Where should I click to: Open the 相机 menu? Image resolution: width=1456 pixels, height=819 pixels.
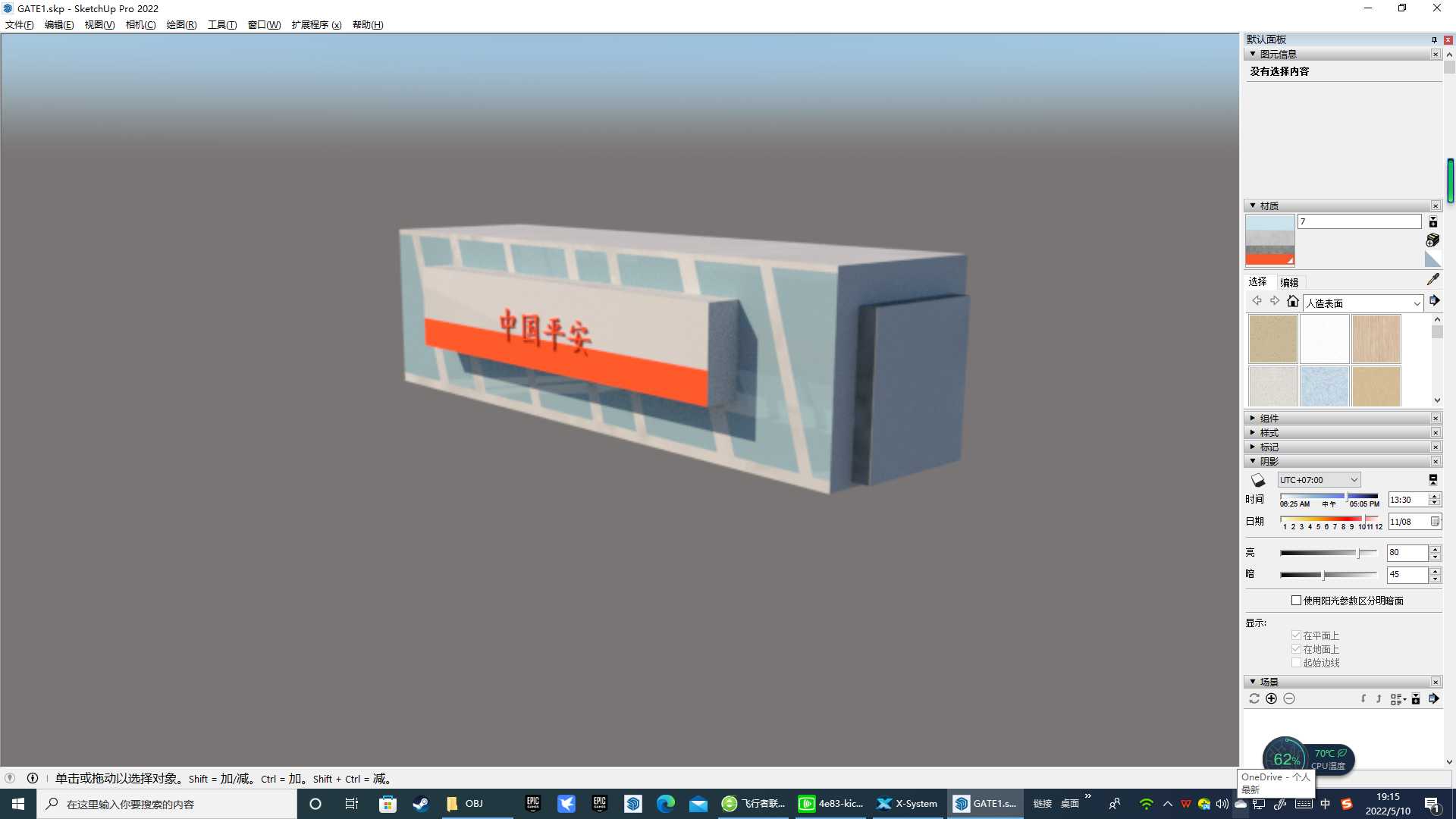click(140, 25)
